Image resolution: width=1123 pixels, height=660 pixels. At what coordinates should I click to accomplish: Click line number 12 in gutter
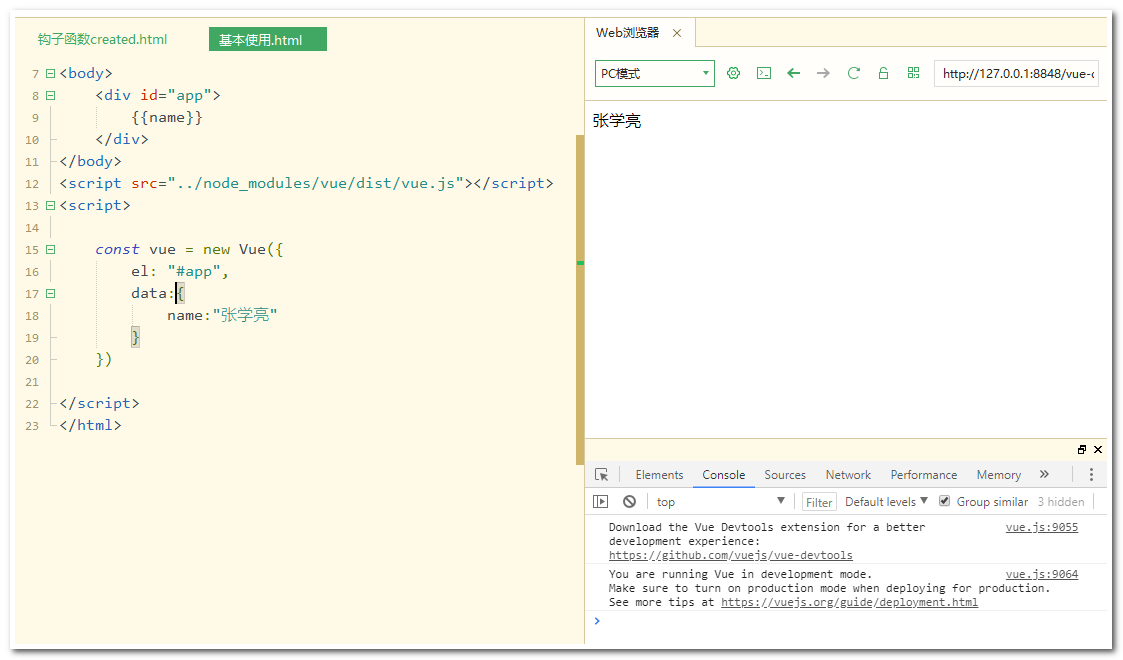tap(32, 184)
